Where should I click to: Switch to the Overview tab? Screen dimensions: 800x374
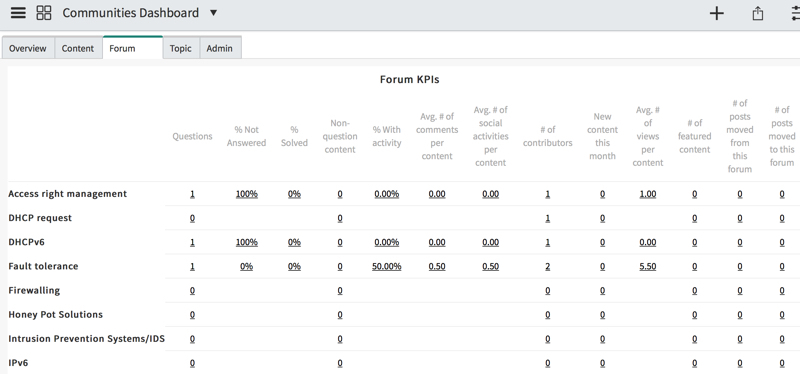point(28,48)
